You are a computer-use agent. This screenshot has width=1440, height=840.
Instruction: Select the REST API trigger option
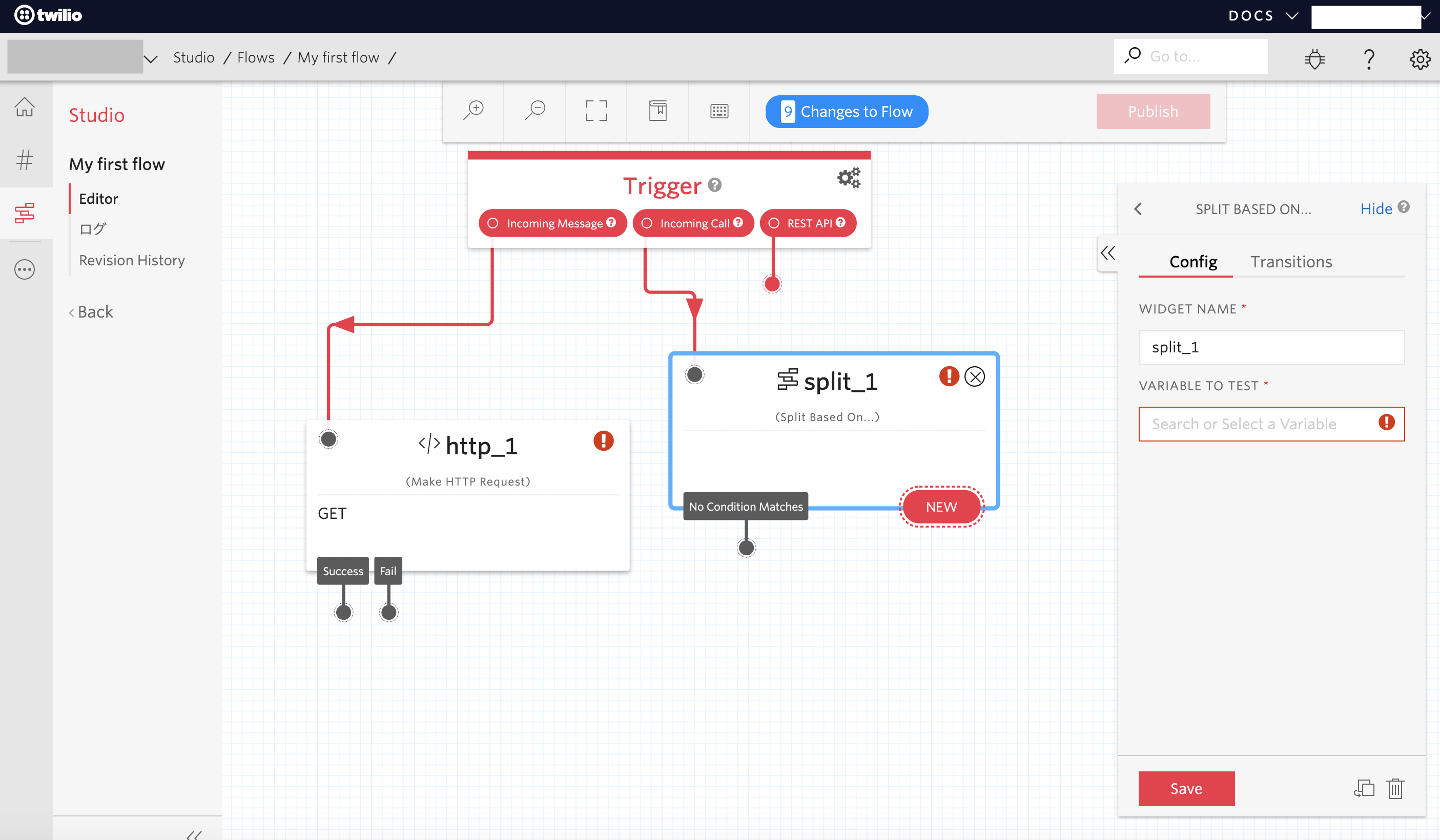tap(808, 223)
